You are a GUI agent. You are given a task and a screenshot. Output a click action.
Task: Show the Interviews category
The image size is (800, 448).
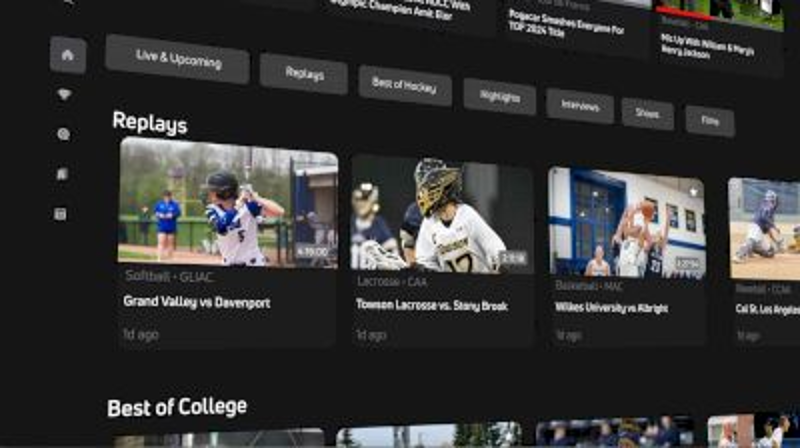(579, 106)
